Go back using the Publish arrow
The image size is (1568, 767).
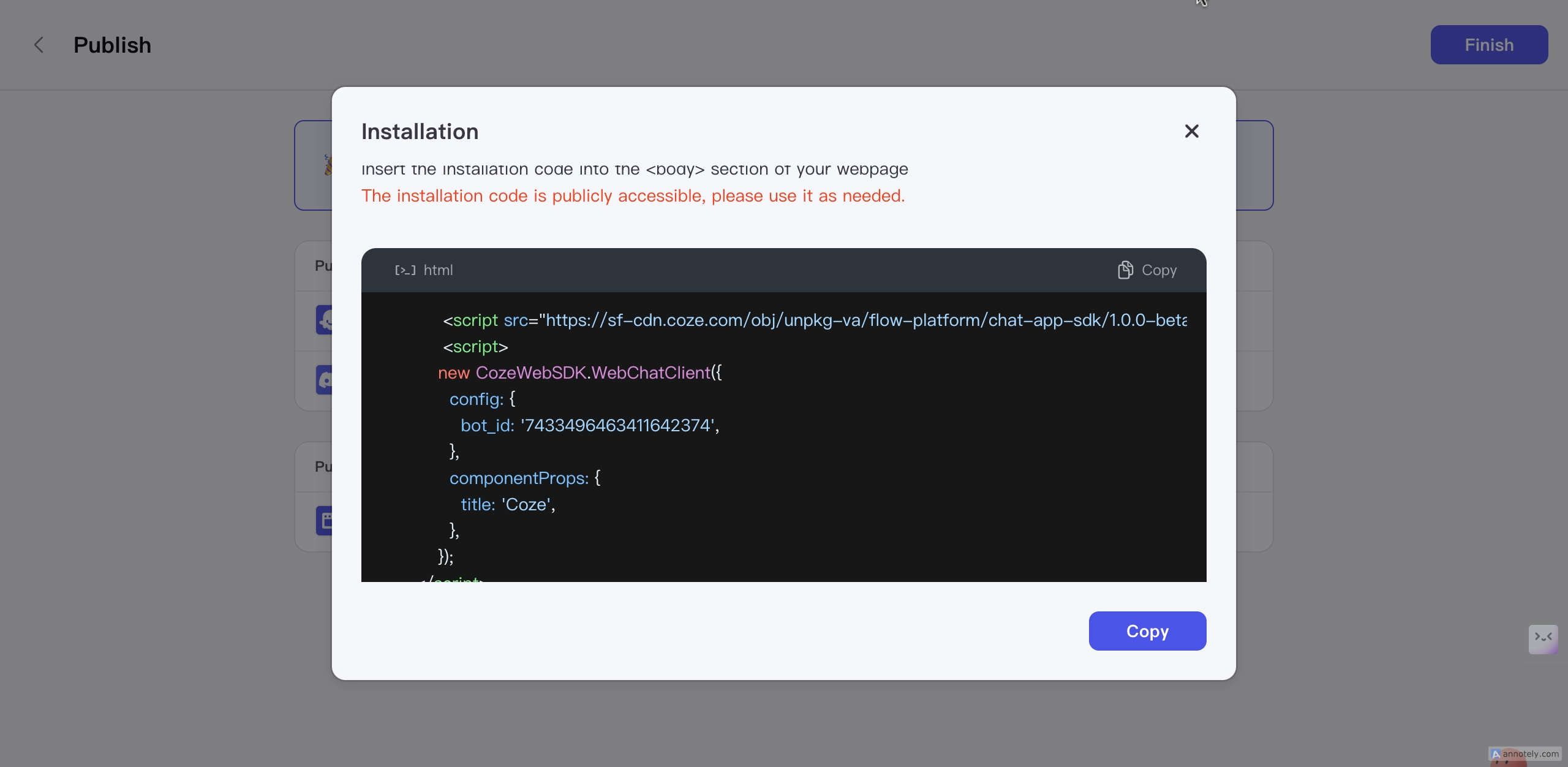39,45
